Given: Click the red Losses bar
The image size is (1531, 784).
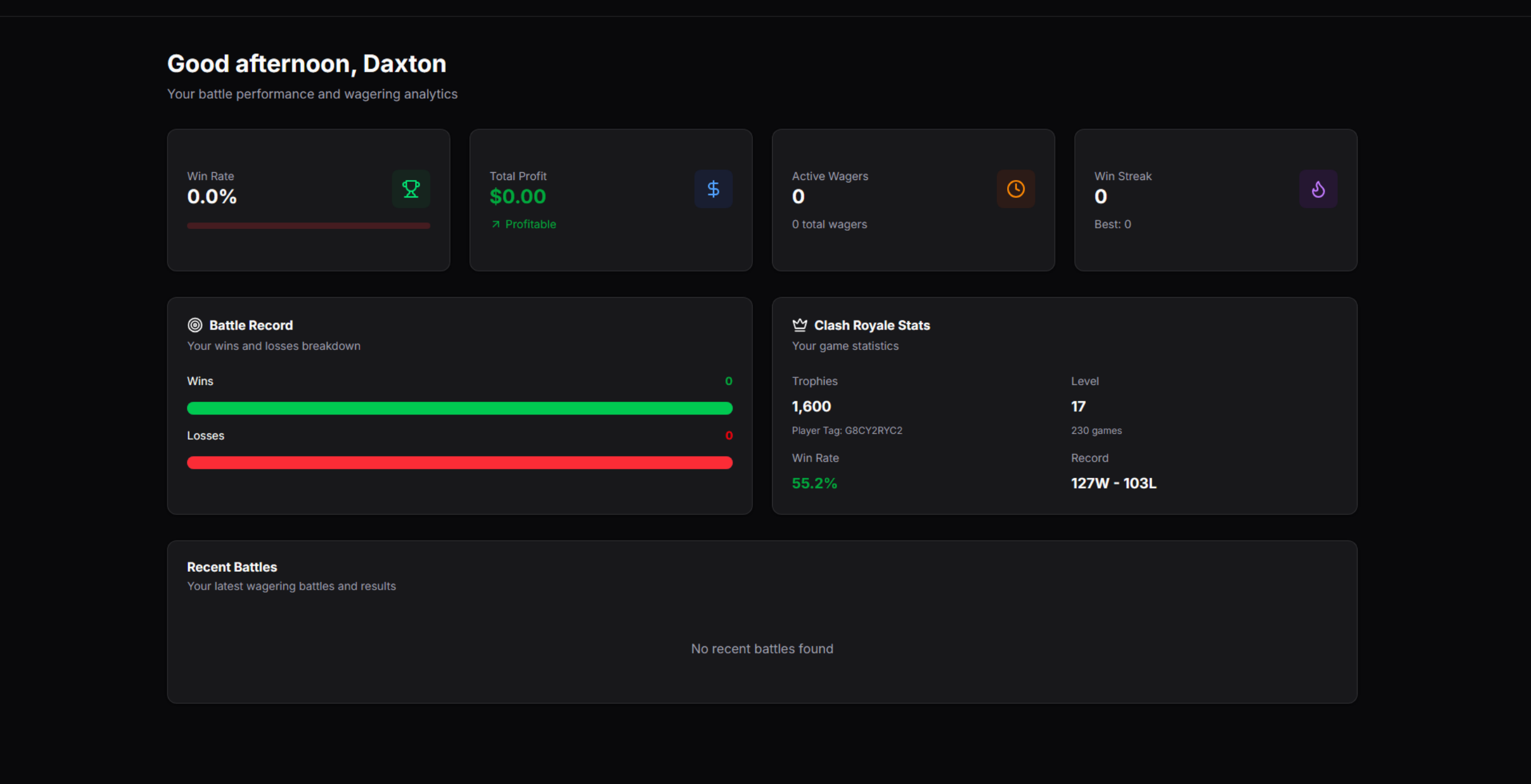Looking at the screenshot, I should 460,463.
